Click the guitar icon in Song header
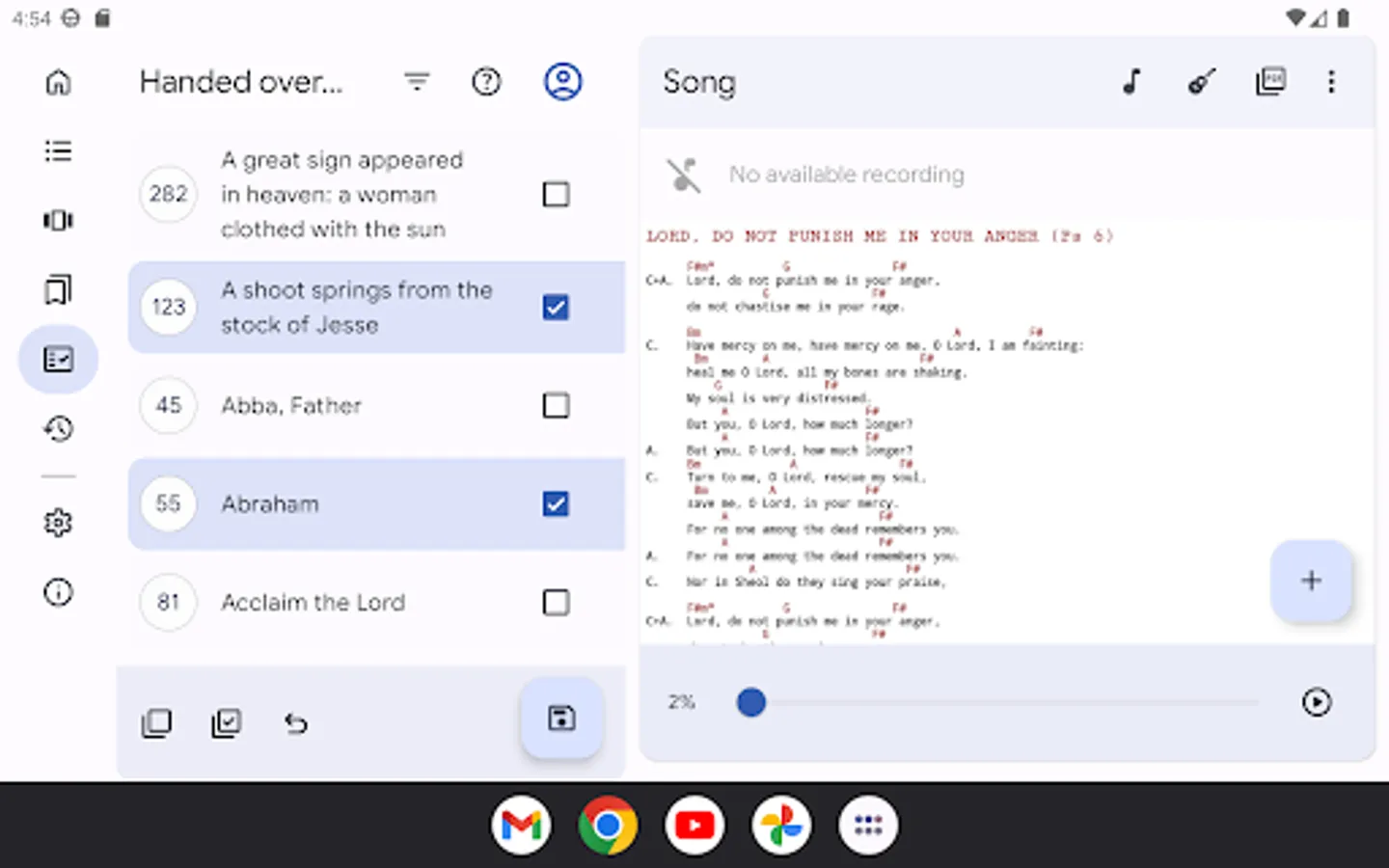 (1202, 82)
